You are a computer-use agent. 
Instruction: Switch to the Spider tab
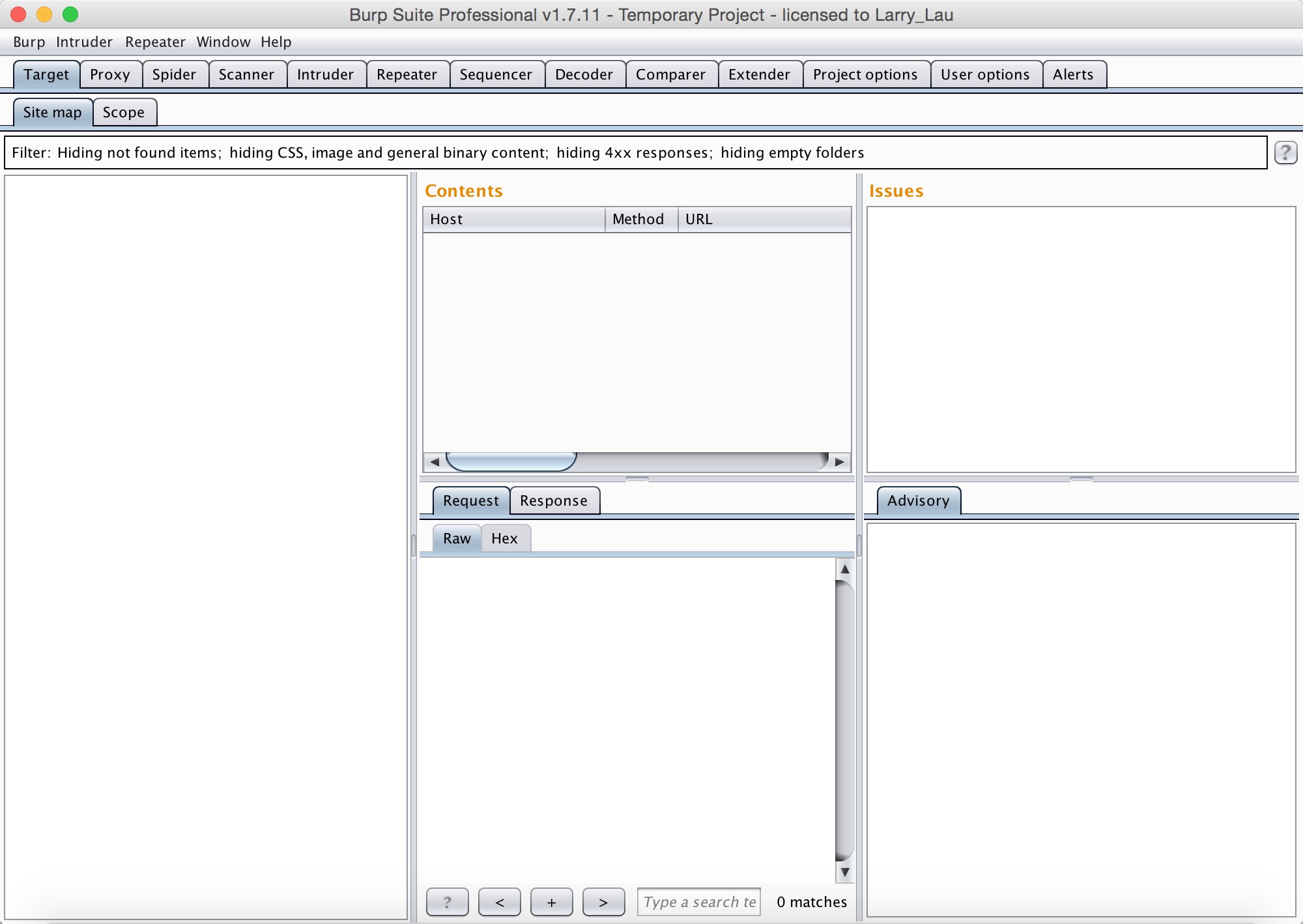pyautogui.click(x=174, y=74)
